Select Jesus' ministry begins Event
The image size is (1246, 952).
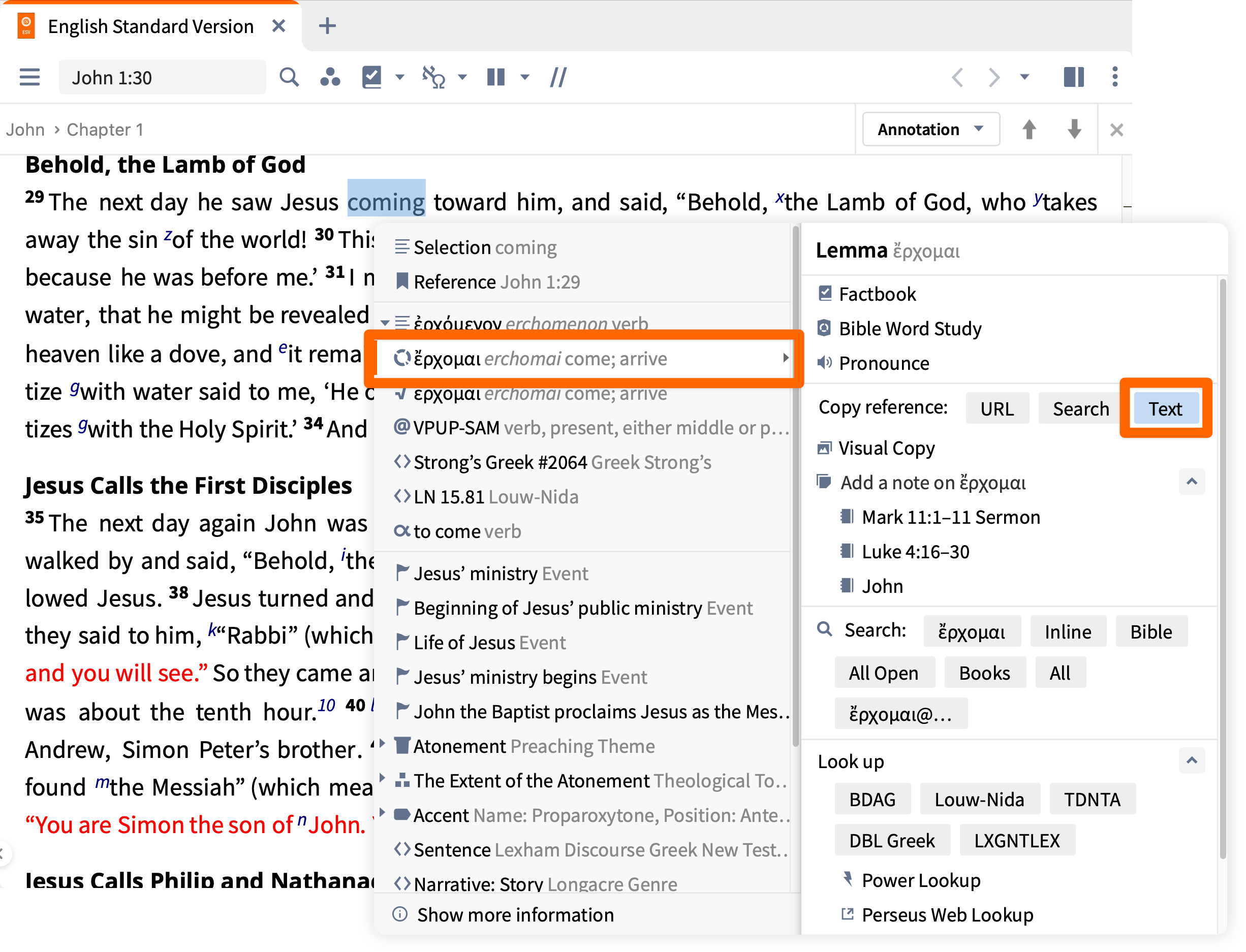(583, 677)
